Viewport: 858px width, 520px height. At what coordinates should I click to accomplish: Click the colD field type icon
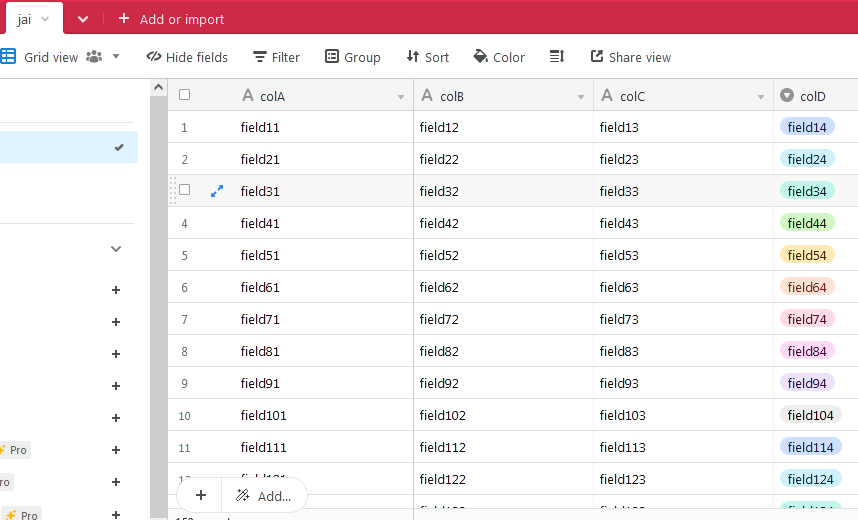click(x=787, y=95)
